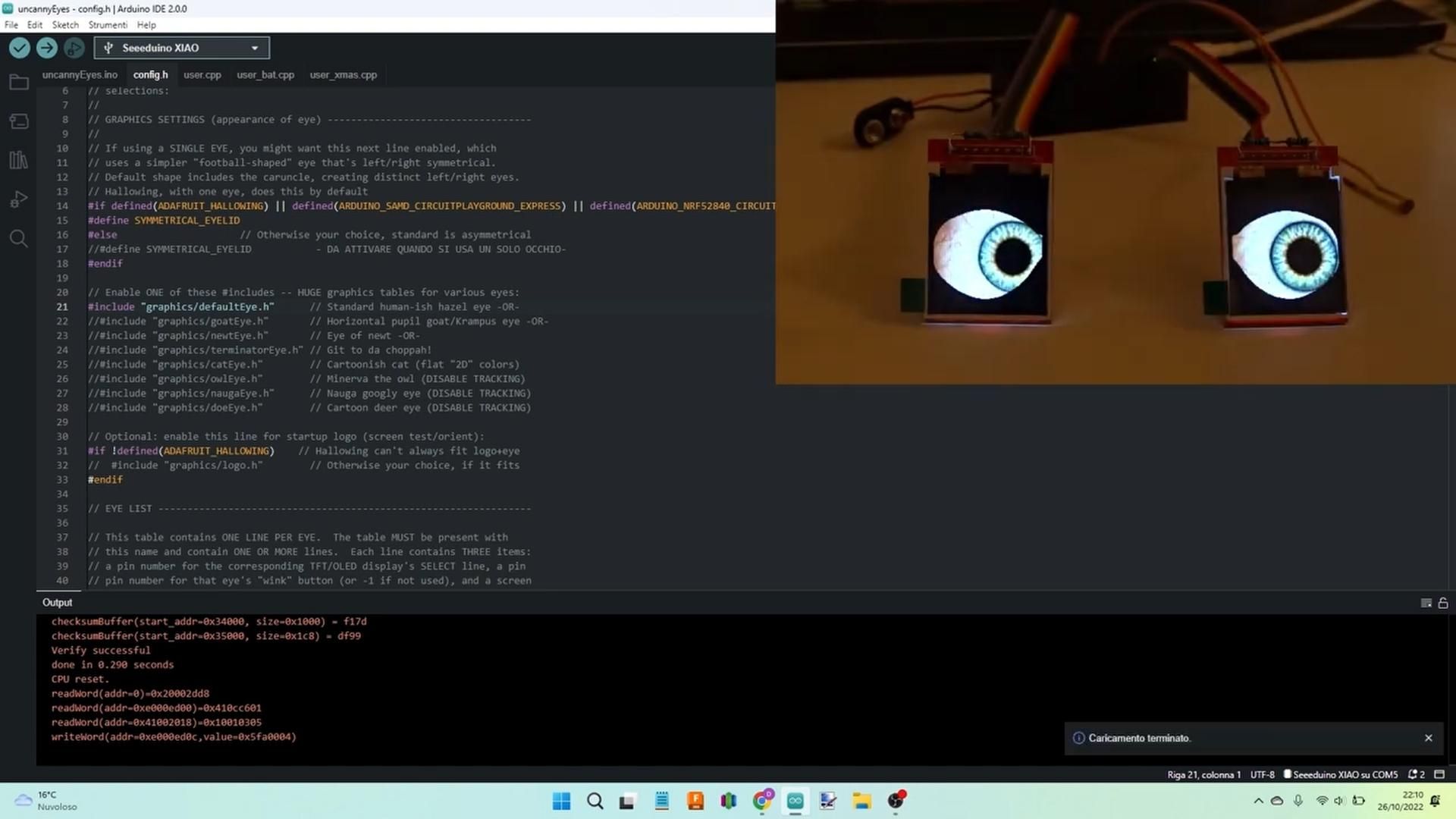Click the #define SYMMETRICAL_EYELID line 15

pyautogui.click(x=164, y=220)
